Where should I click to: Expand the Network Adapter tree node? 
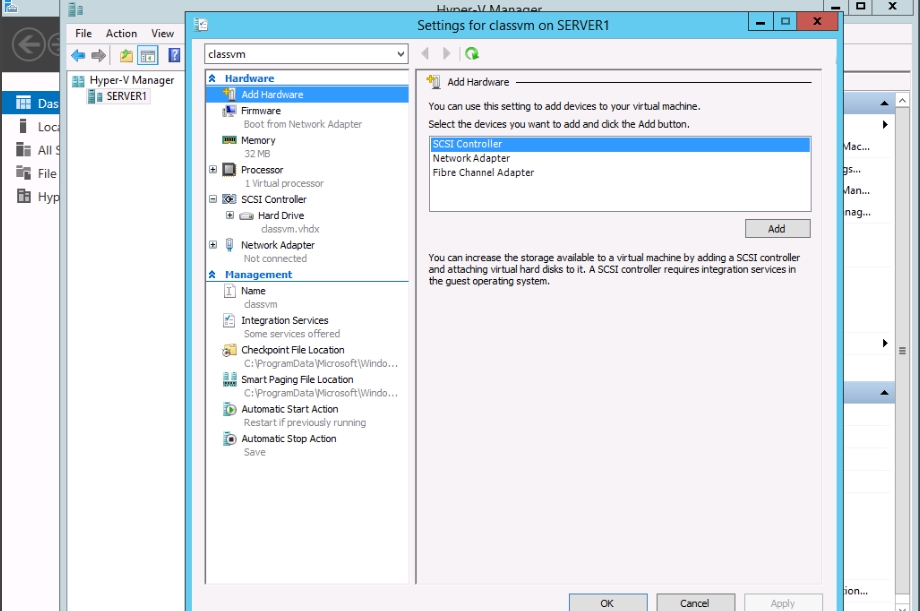213,245
